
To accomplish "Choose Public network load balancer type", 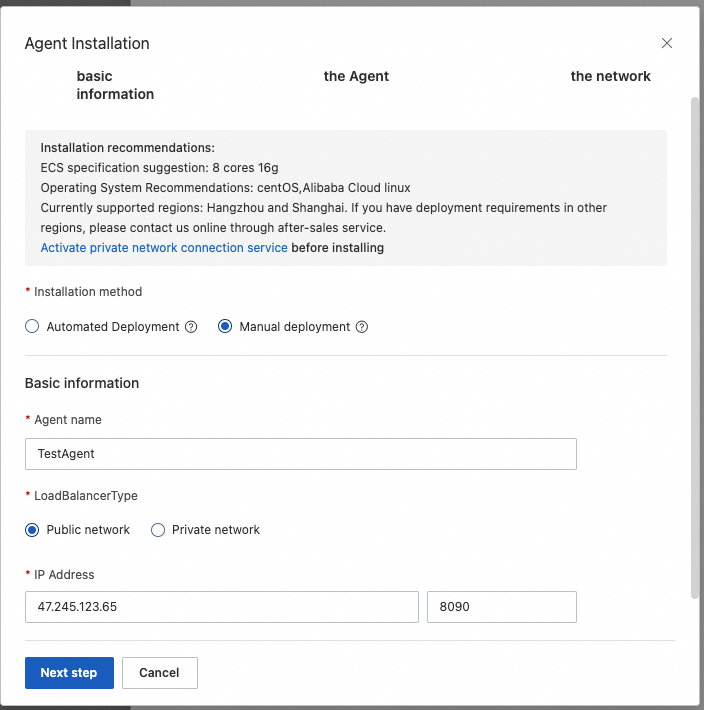I will coord(32,530).
